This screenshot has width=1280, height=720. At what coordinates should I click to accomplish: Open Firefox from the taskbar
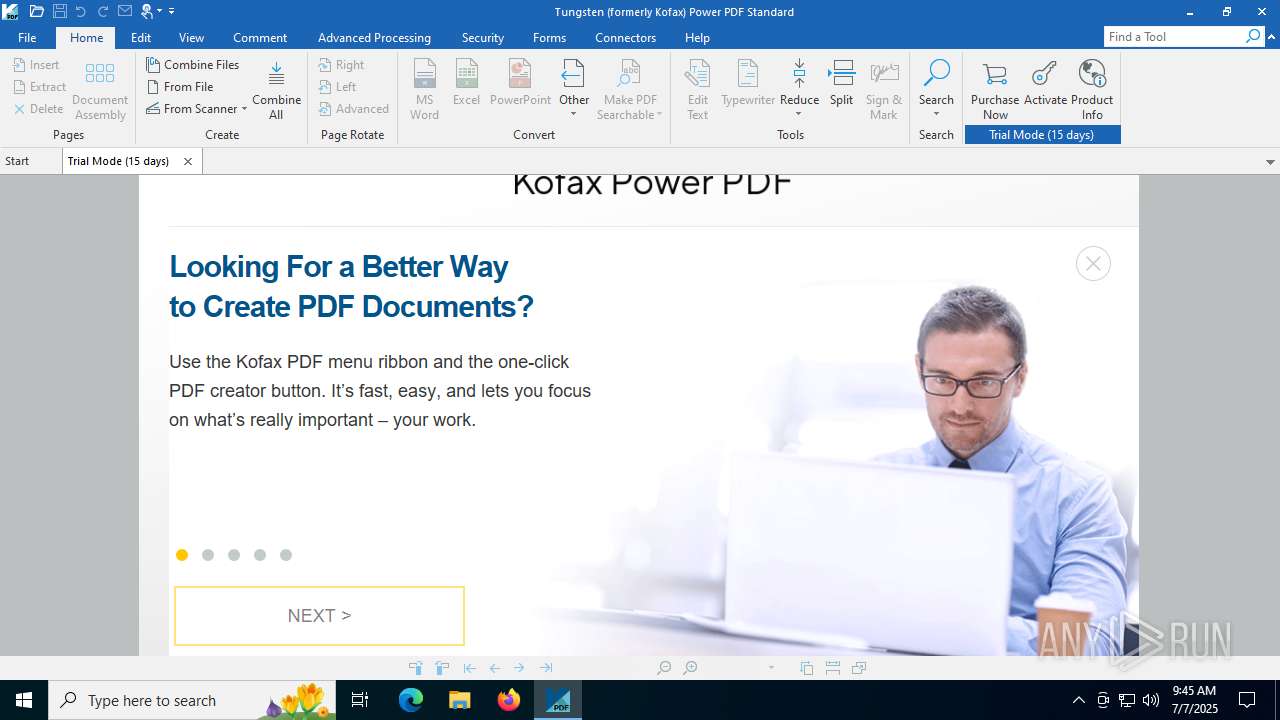pos(509,700)
